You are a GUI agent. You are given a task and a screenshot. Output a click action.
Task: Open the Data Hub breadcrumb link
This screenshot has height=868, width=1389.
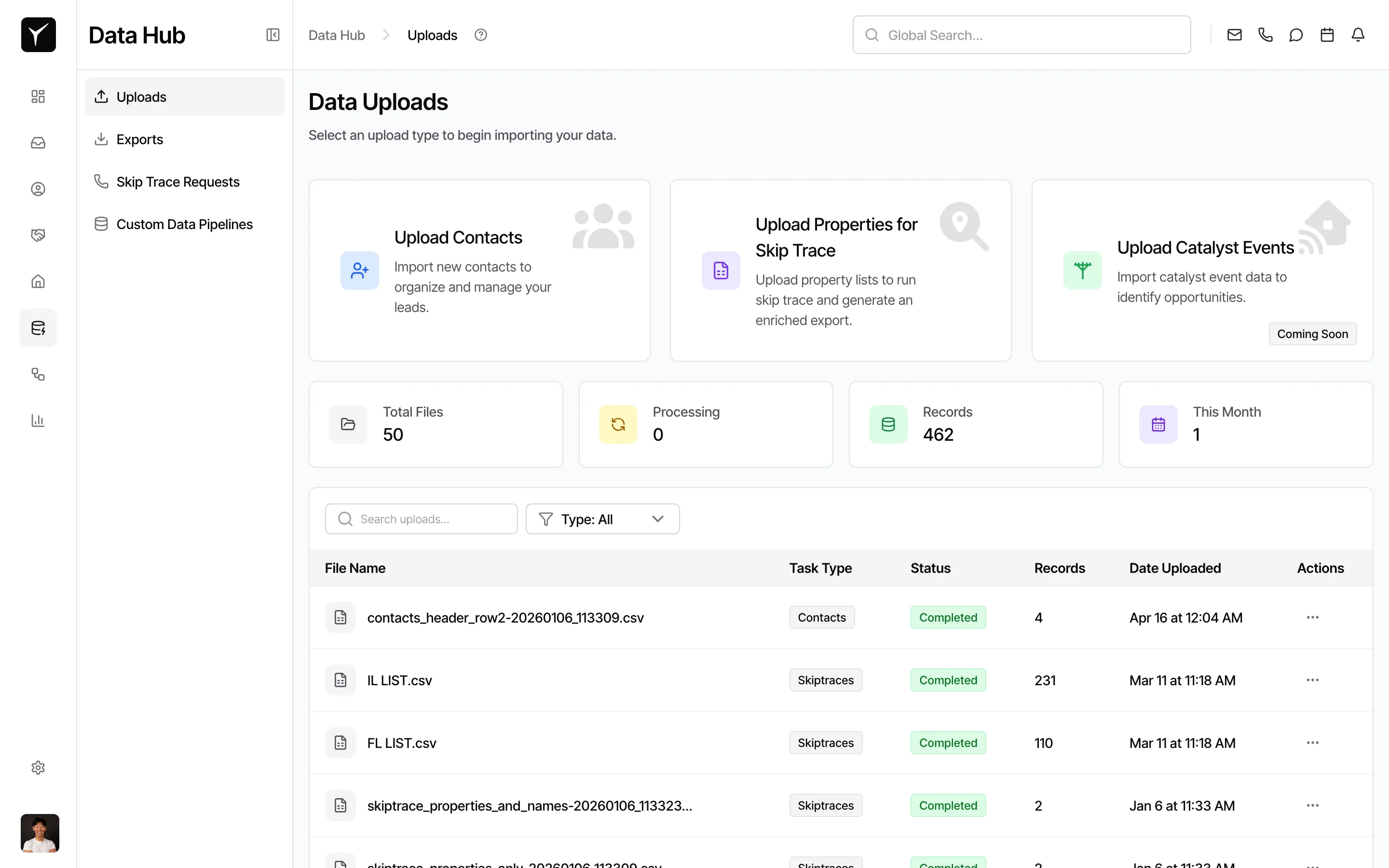pyautogui.click(x=336, y=34)
